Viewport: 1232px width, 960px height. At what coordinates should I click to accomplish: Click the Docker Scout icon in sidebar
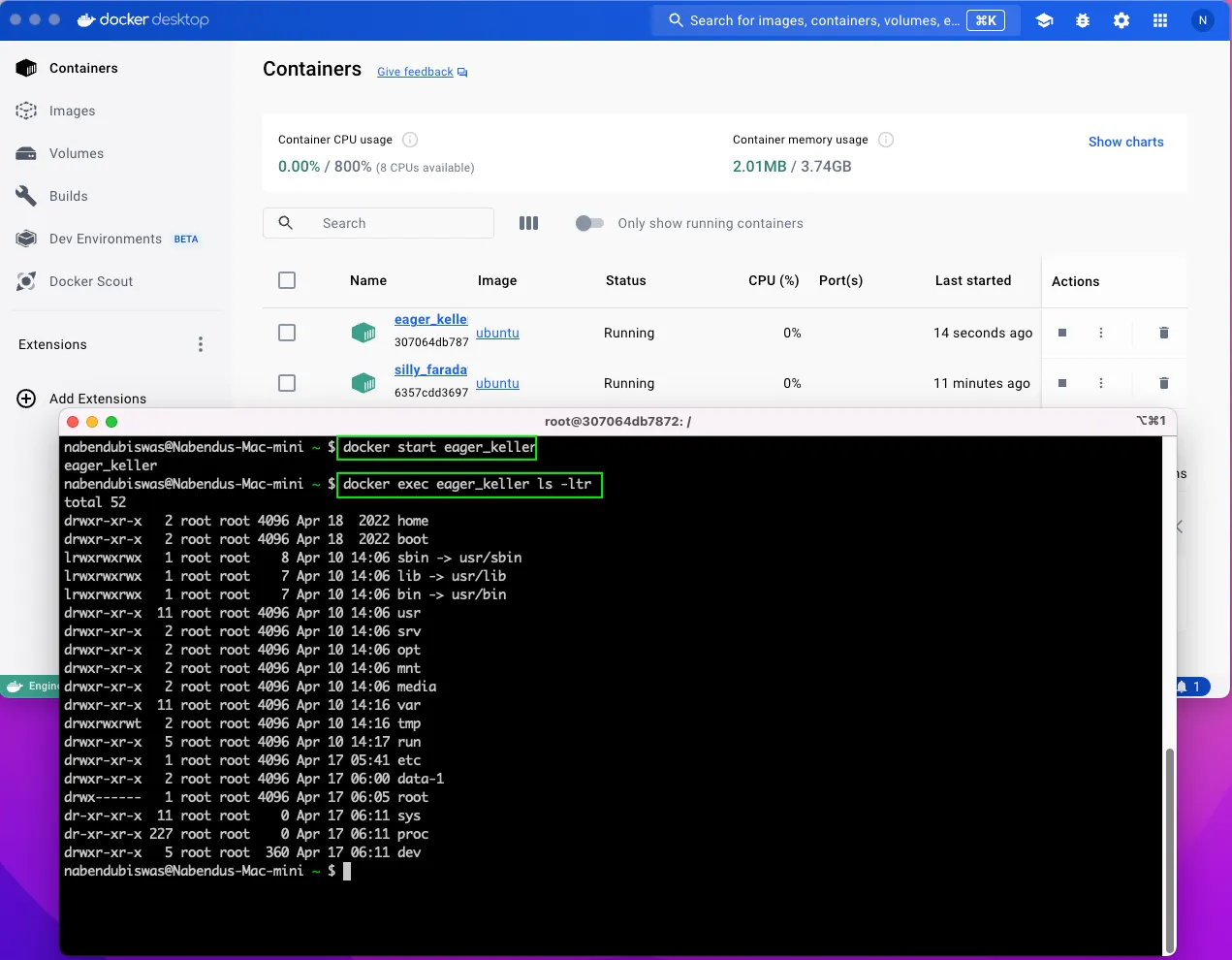click(x=26, y=281)
